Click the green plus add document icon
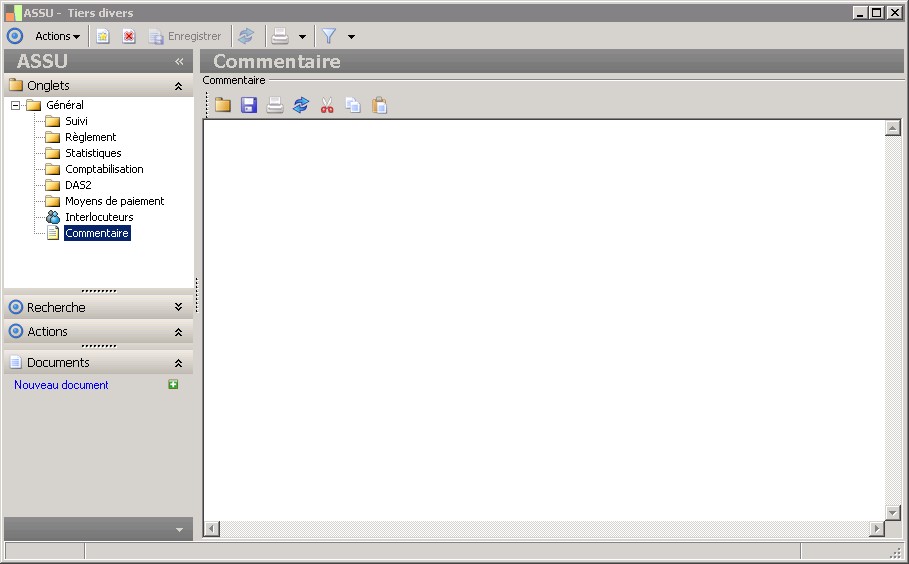The image size is (909, 564). 173,384
